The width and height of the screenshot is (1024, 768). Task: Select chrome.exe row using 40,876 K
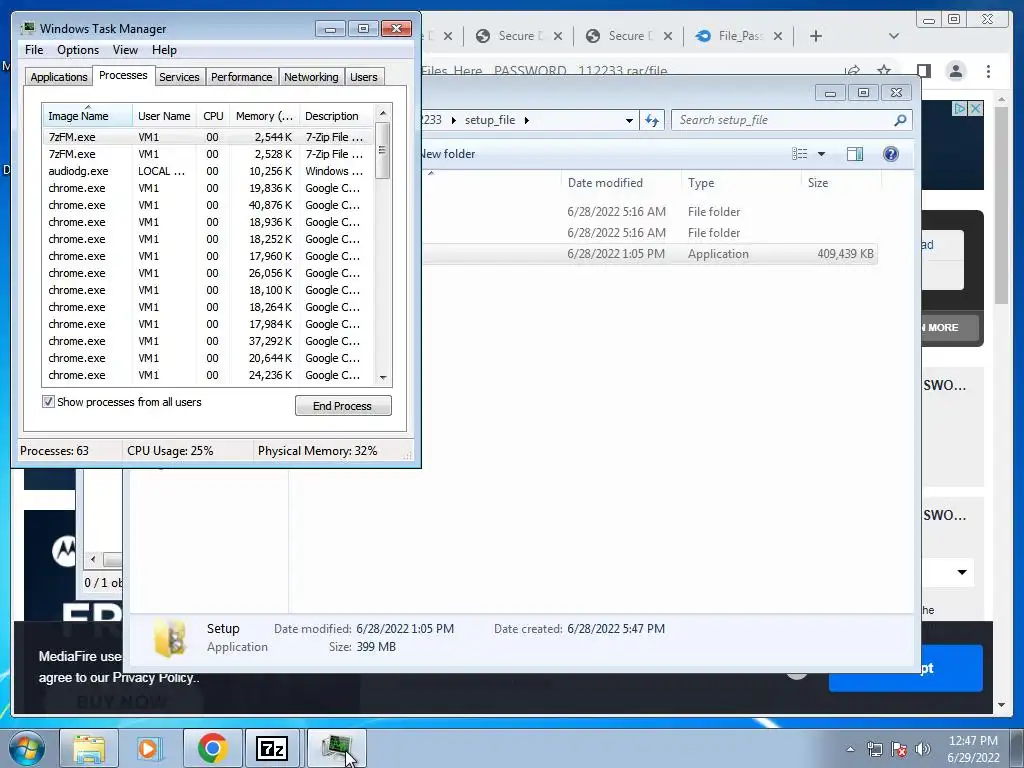point(208,205)
